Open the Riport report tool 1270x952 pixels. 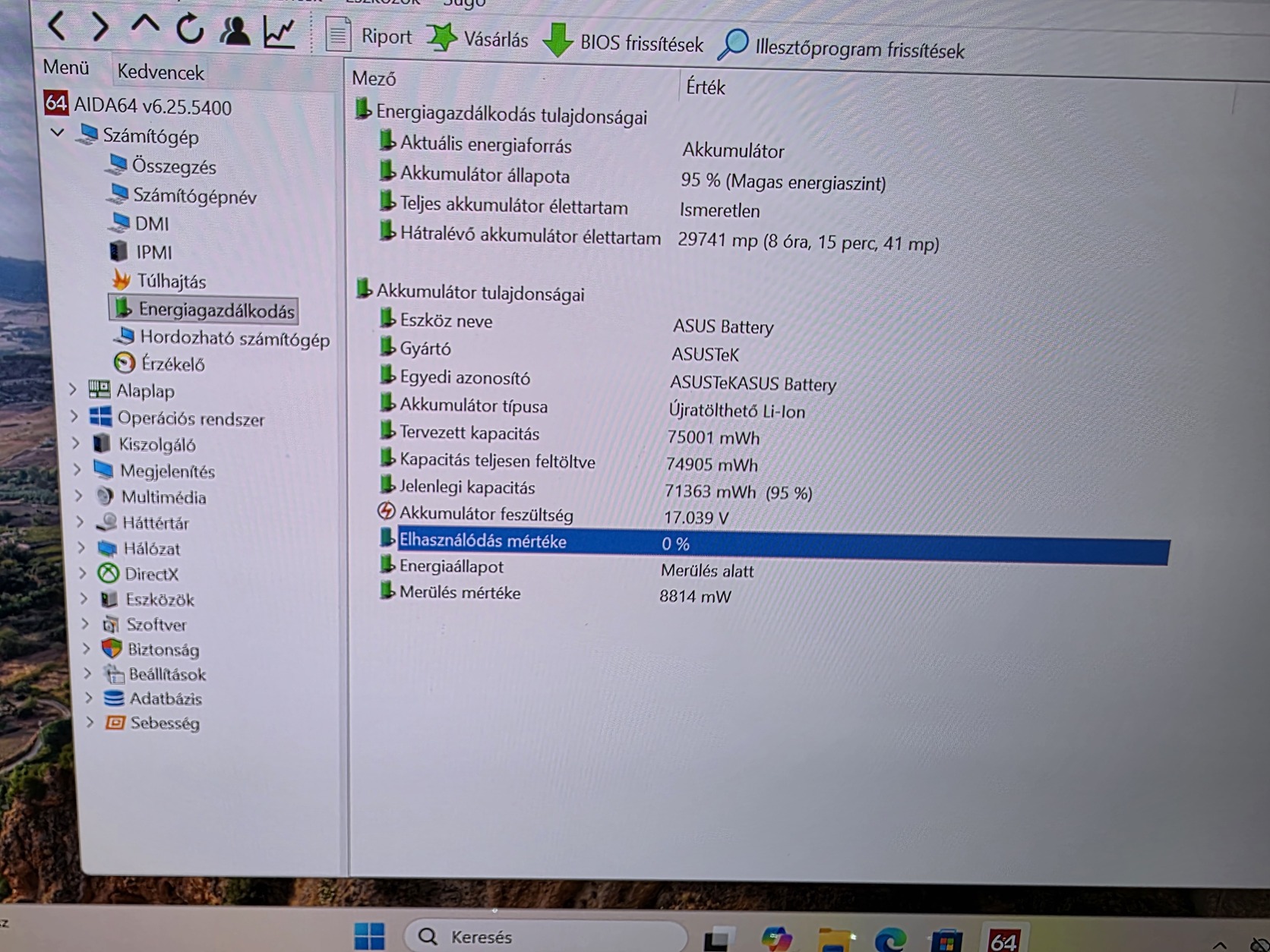point(369,35)
